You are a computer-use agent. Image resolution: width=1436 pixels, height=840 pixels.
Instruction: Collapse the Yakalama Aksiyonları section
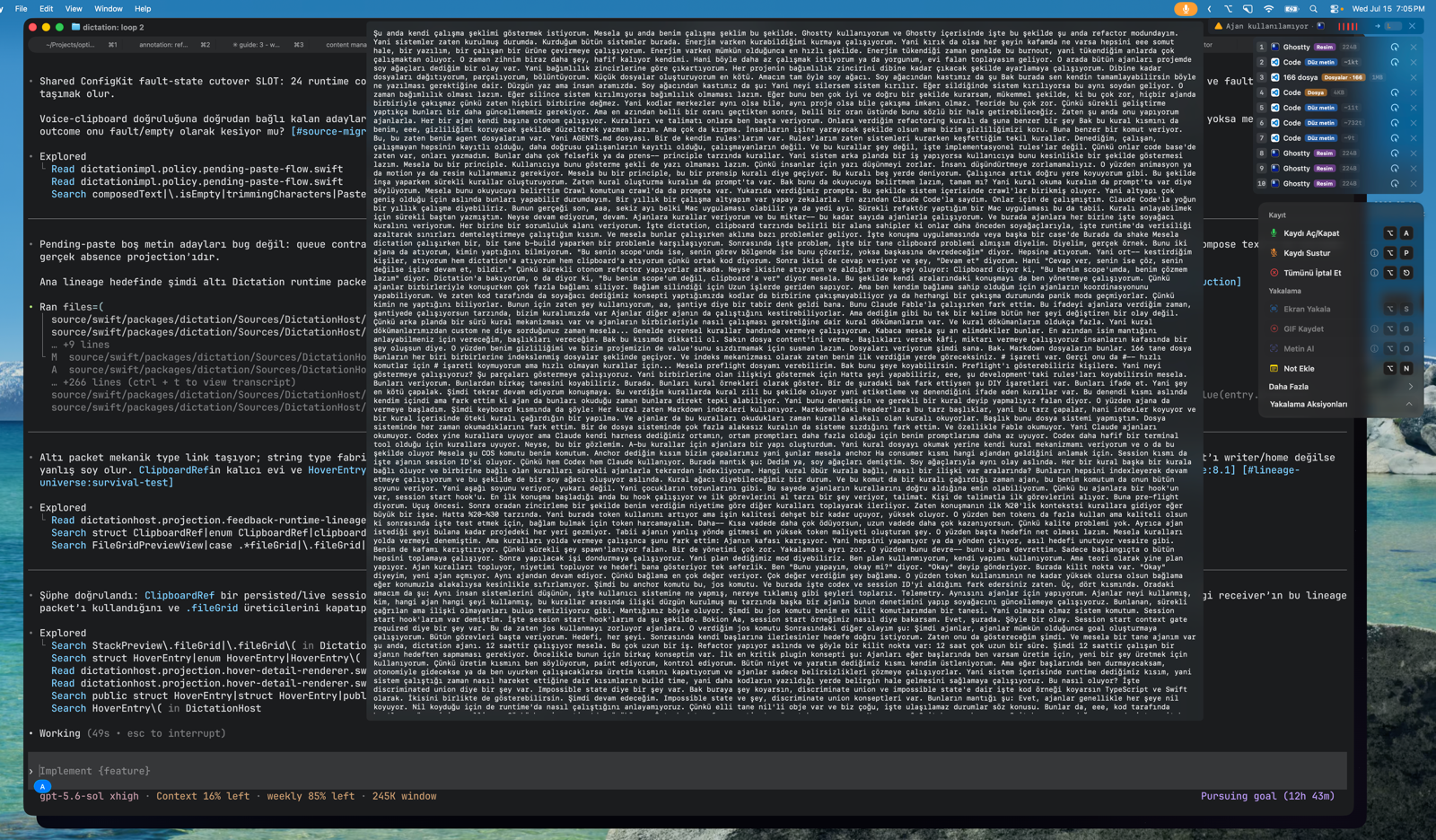[x=1409, y=404]
